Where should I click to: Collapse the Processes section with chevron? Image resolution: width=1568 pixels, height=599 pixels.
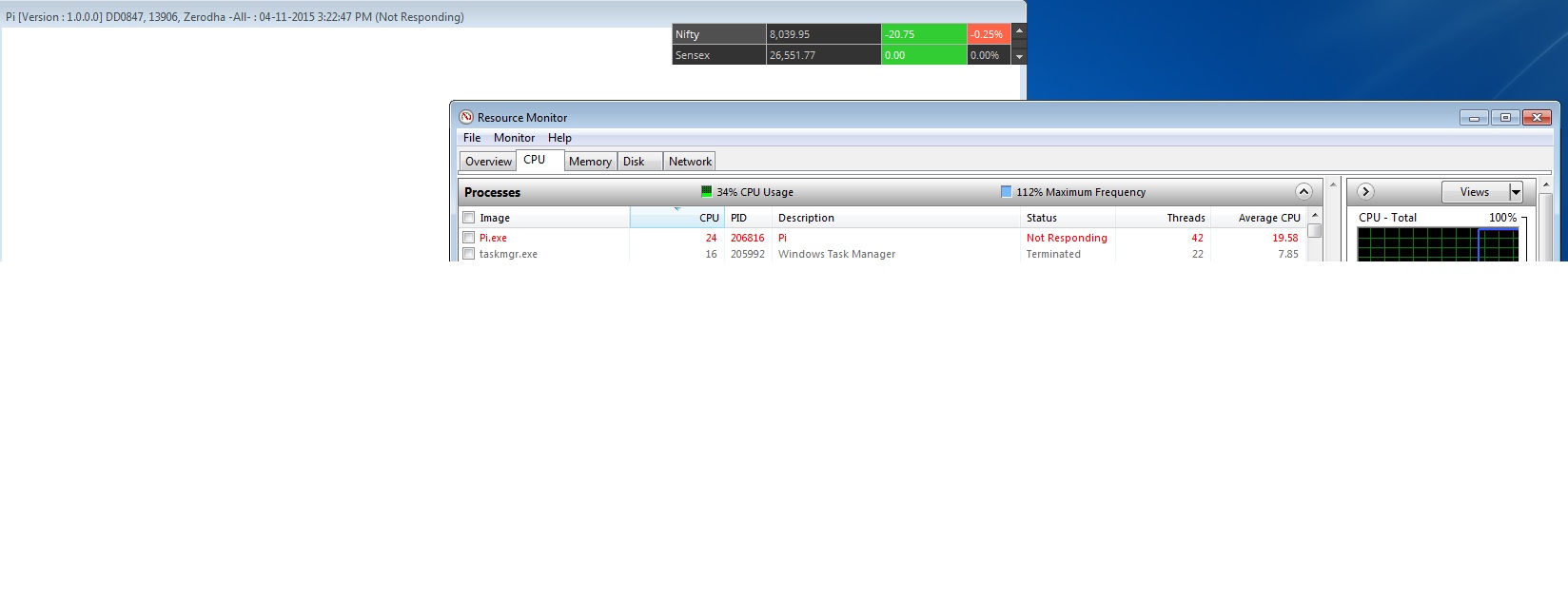click(x=1303, y=192)
